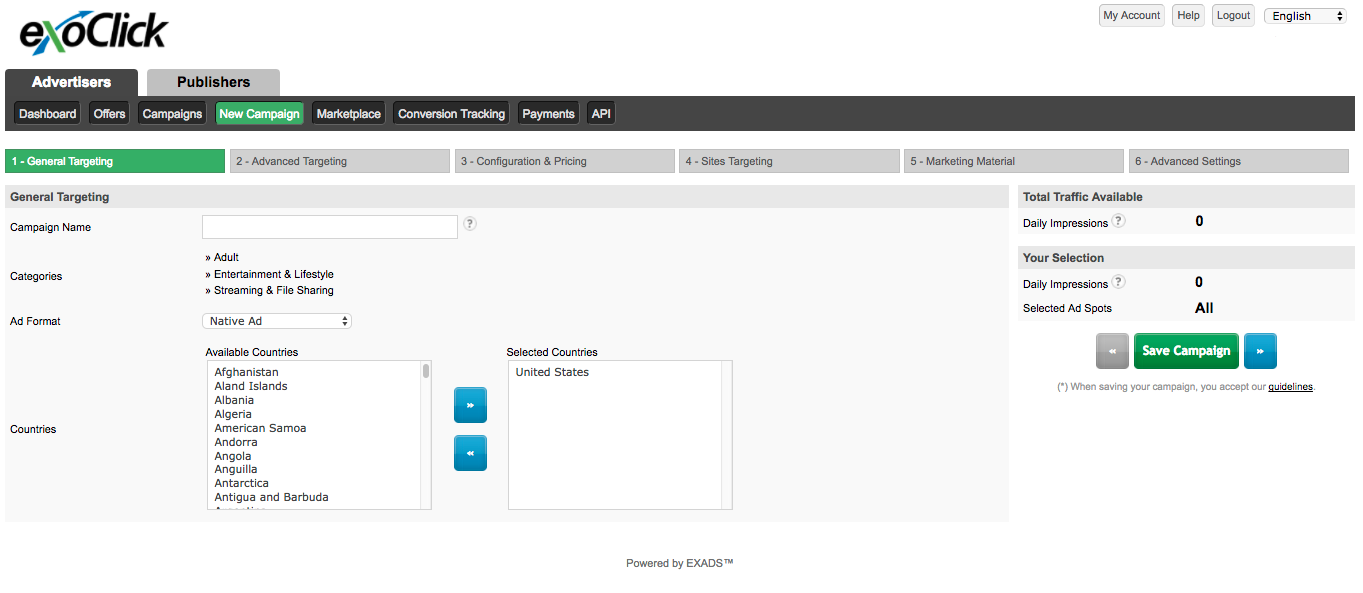
Task: Open the Marketplace menu item
Action: pyautogui.click(x=348, y=114)
